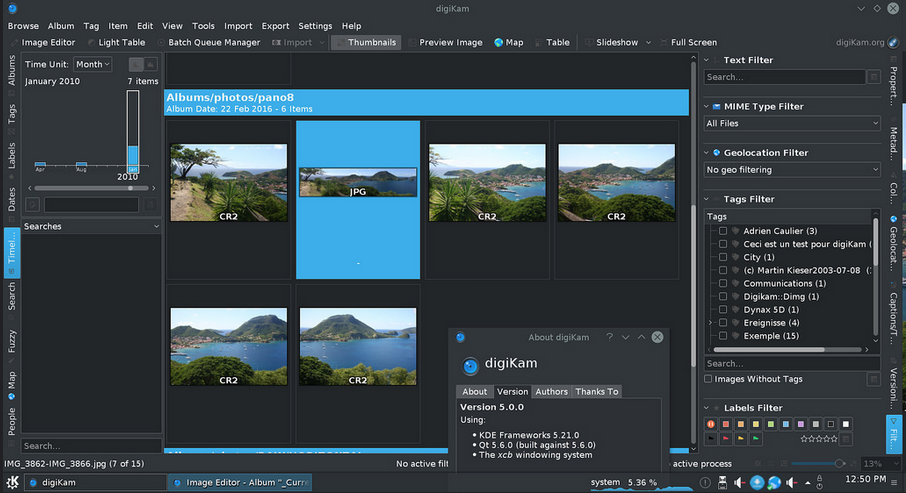Open the digiKam.org website icon
The height and width of the screenshot is (493, 906).
(893, 43)
